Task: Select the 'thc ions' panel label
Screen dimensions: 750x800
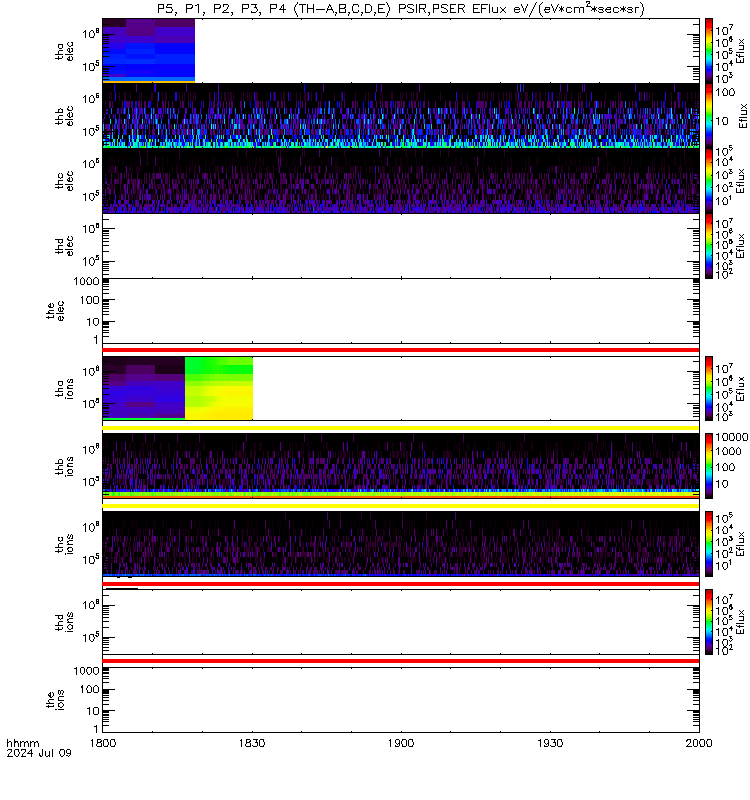Action: tap(64, 544)
